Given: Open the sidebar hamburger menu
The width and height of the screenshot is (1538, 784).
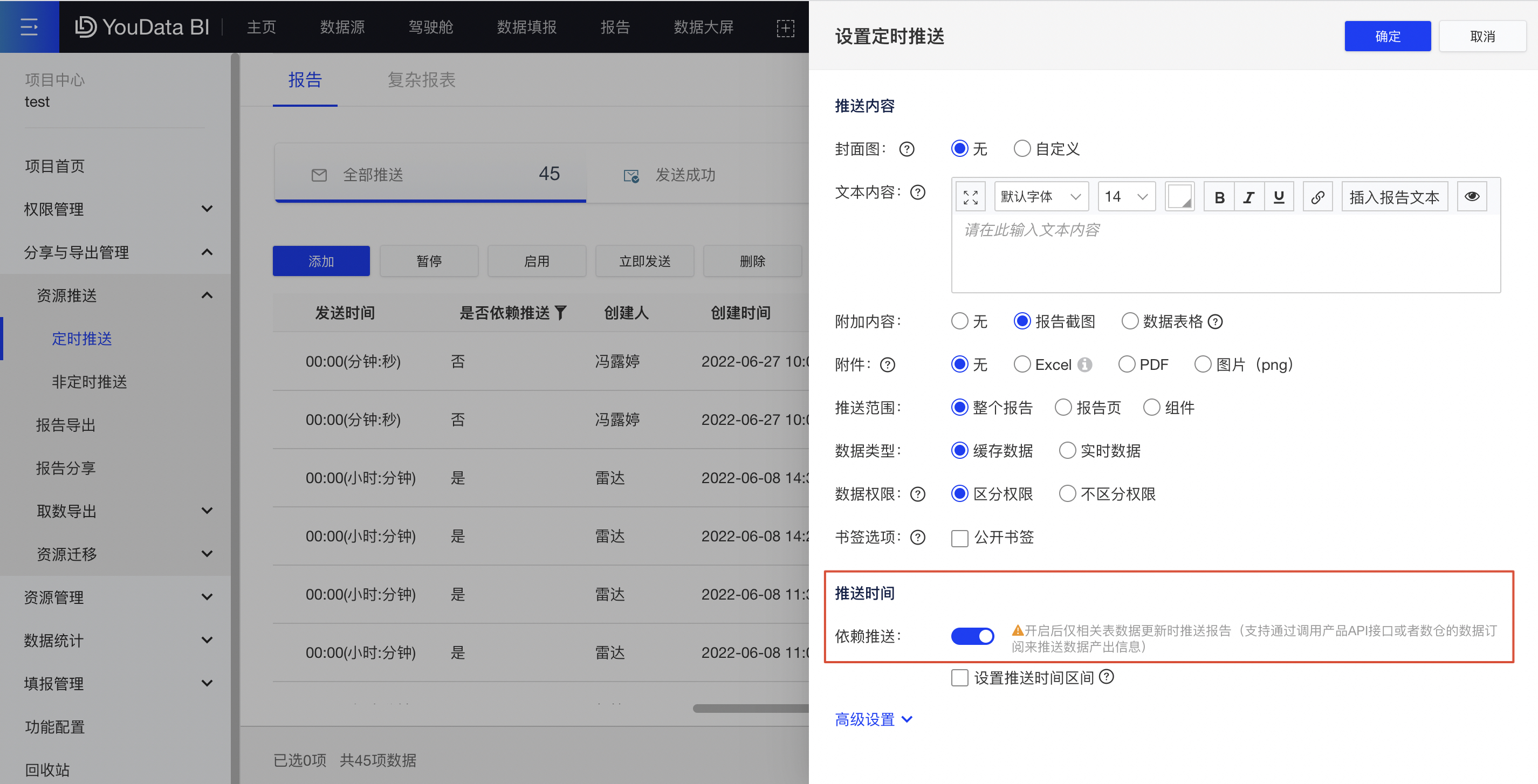Looking at the screenshot, I should tap(29, 26).
